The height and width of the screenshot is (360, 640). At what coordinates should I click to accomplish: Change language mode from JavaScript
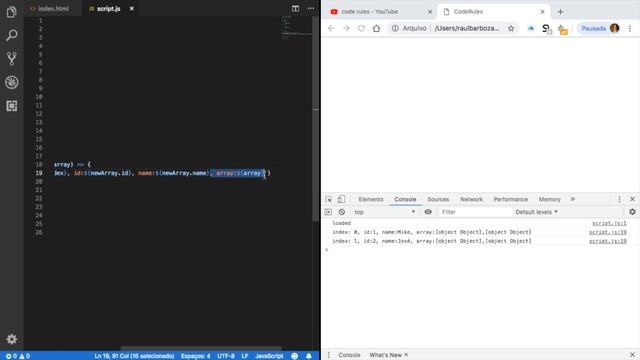point(269,356)
